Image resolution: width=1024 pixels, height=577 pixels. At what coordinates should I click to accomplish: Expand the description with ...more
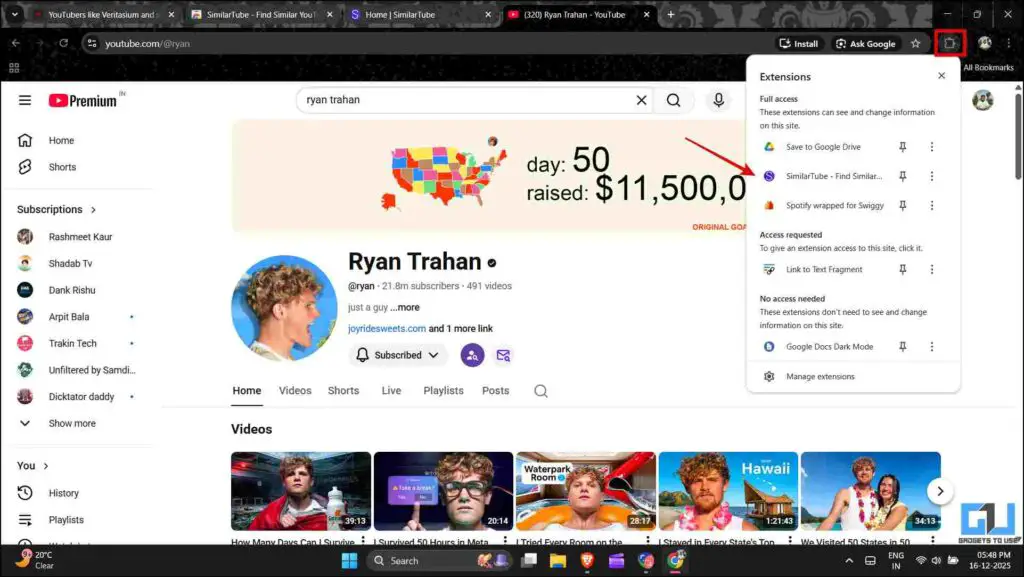pyautogui.click(x=406, y=307)
